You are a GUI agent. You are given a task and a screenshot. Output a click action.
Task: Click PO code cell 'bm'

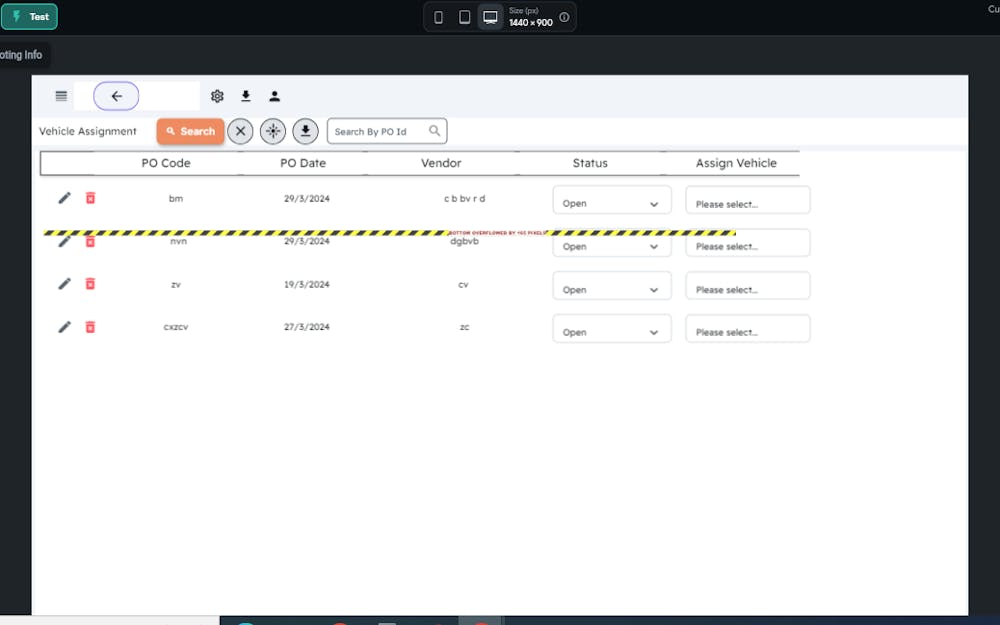[x=176, y=198]
